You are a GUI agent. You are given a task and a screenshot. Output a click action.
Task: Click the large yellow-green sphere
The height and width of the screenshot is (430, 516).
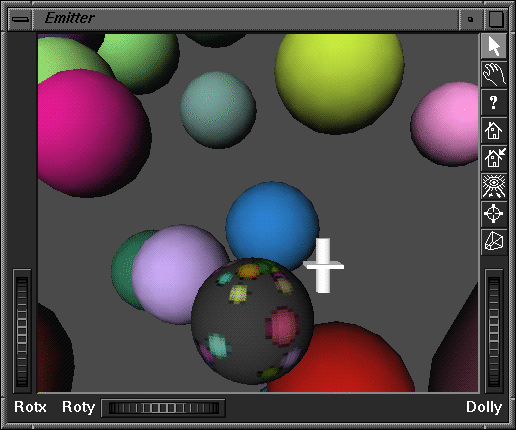click(x=339, y=83)
